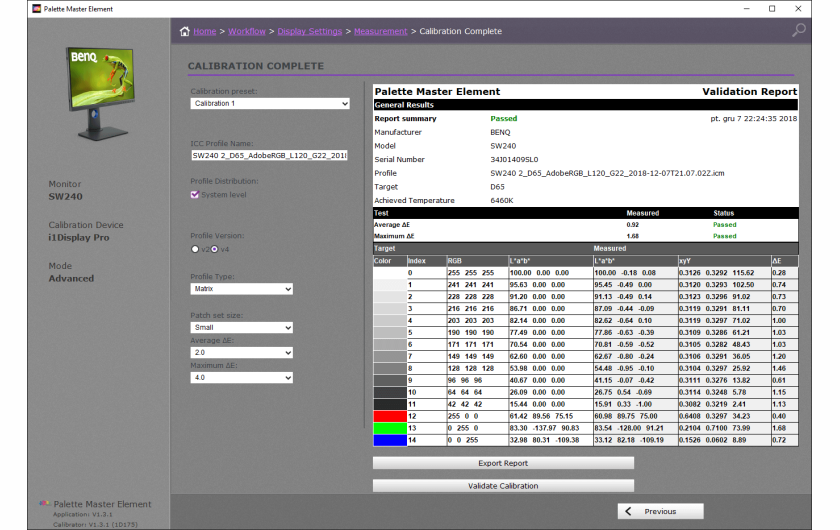The width and height of the screenshot is (840, 530).
Task: Navigate to Workflow breadcrumb link
Action: [247, 31]
